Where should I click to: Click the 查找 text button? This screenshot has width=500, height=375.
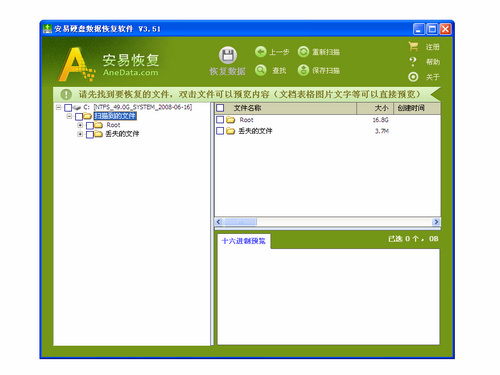279,70
